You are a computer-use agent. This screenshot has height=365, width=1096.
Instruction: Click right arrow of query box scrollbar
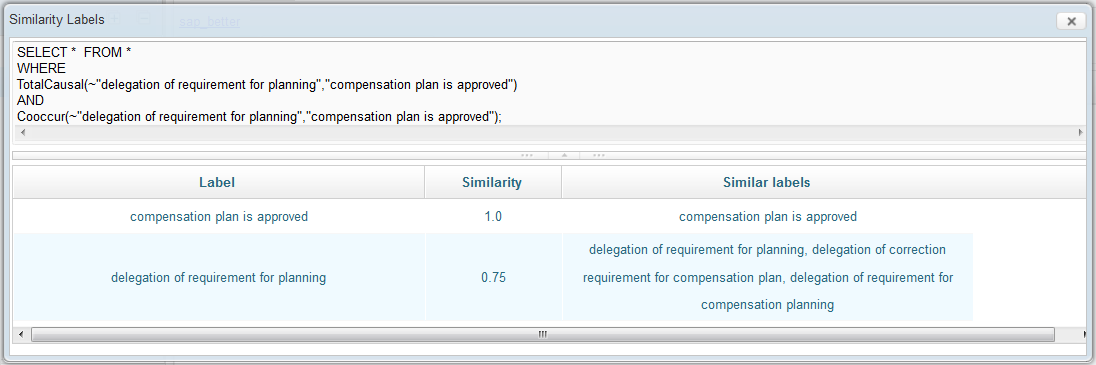tap(1080, 132)
